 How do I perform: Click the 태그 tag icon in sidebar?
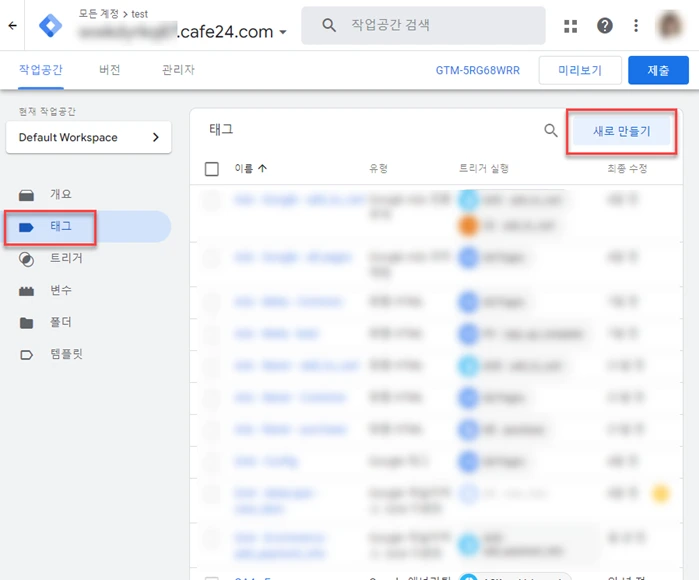(x=26, y=227)
